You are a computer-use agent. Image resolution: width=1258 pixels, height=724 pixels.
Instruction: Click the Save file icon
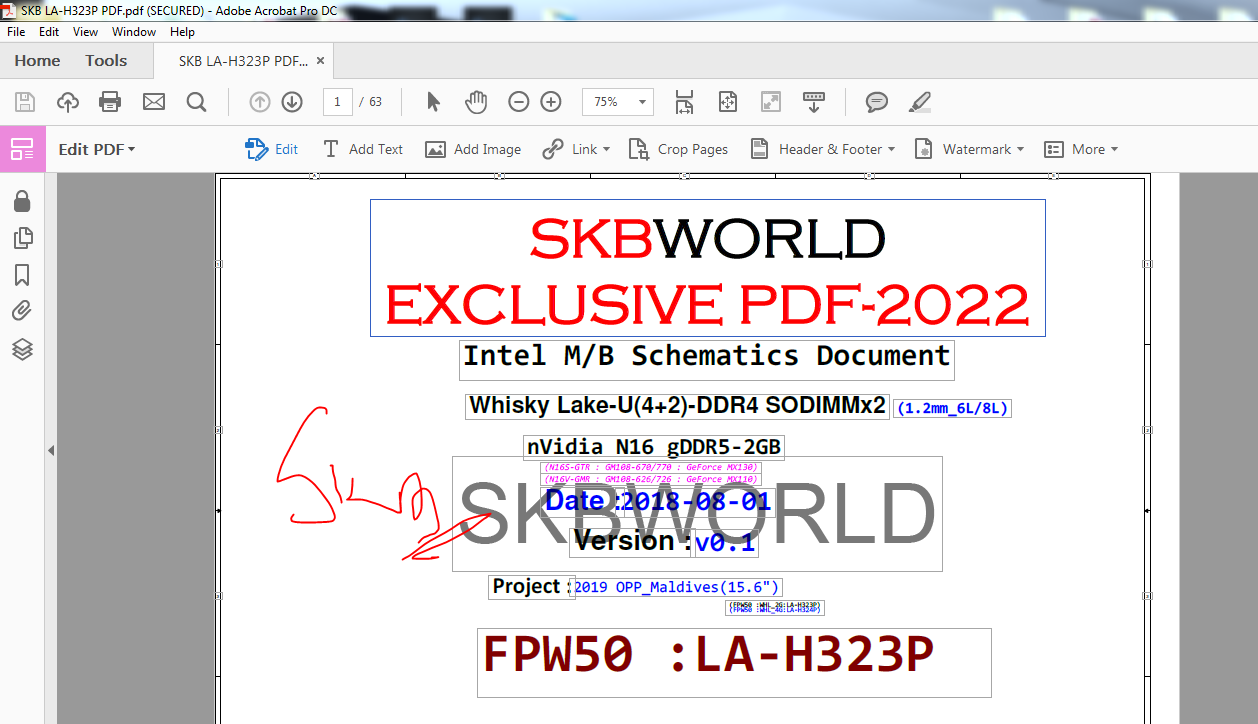25,101
